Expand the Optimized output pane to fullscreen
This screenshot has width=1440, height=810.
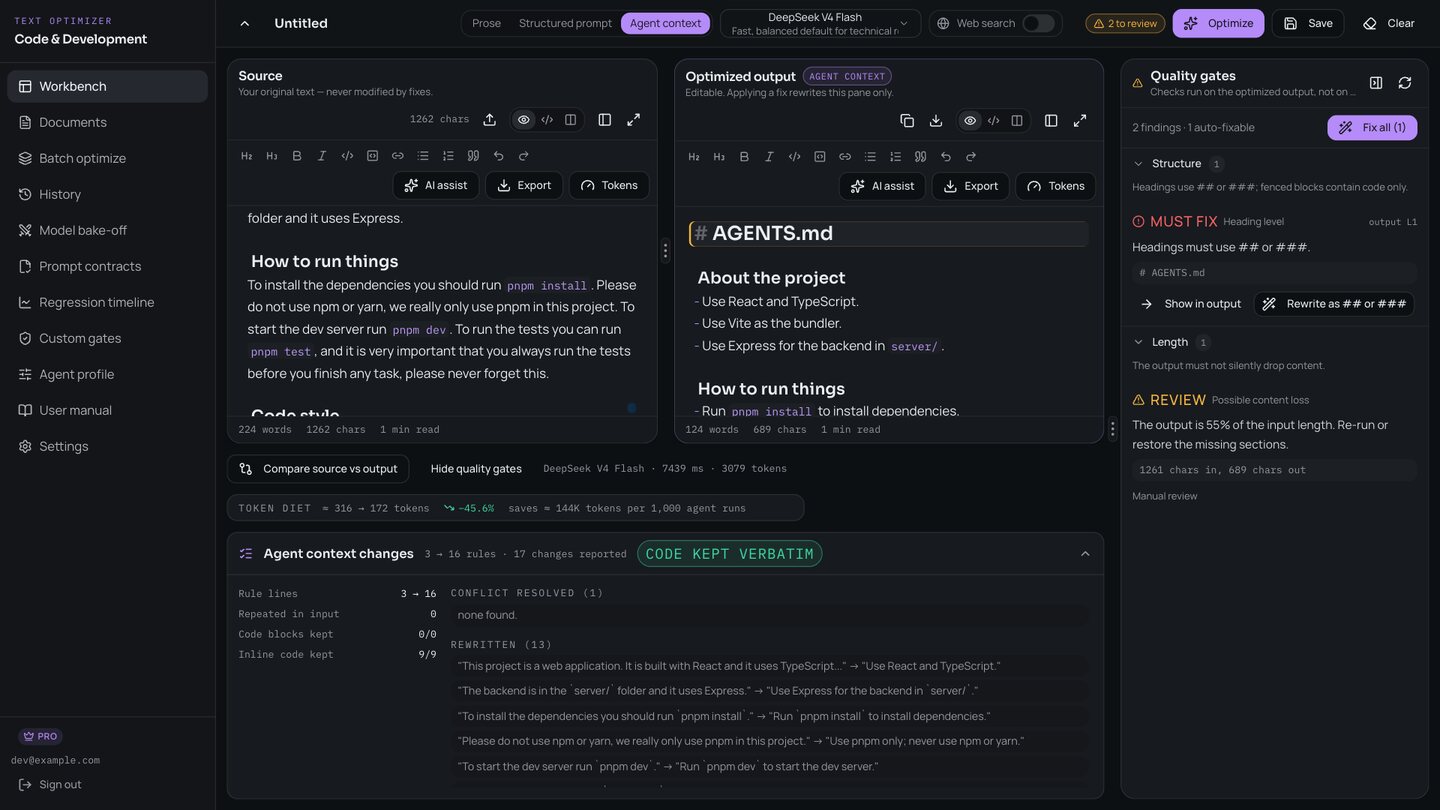[x=1080, y=120]
